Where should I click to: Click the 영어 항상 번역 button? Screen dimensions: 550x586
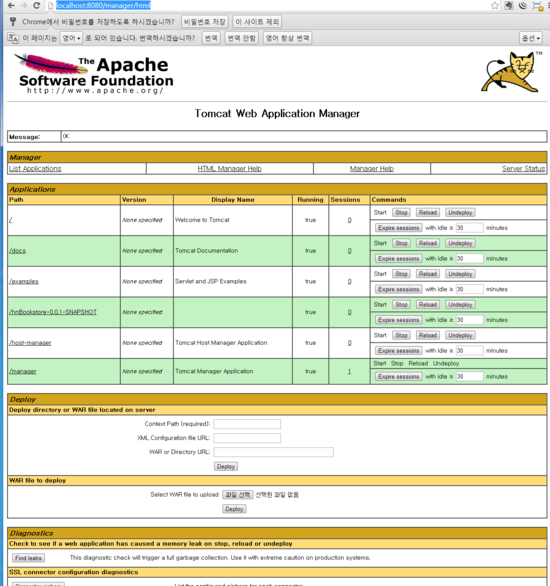point(287,38)
